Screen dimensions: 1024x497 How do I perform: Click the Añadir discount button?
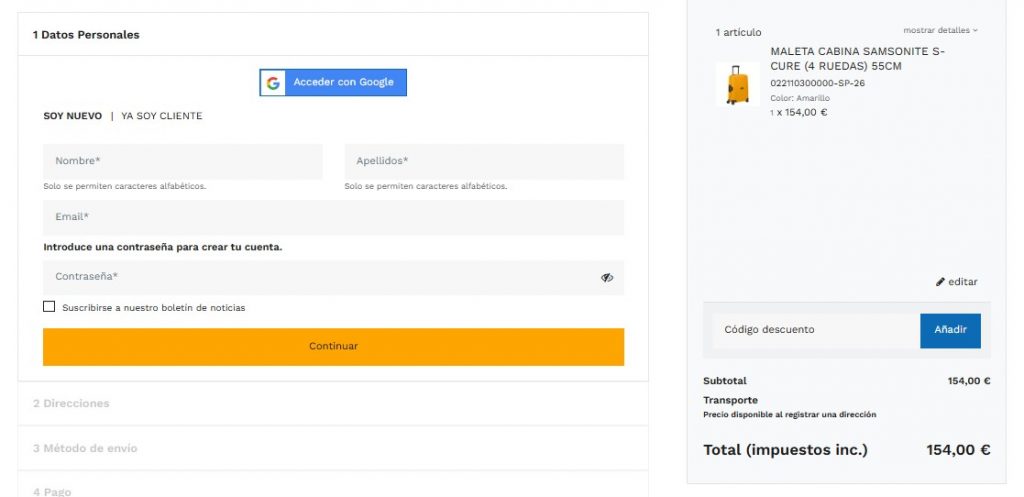coord(950,330)
